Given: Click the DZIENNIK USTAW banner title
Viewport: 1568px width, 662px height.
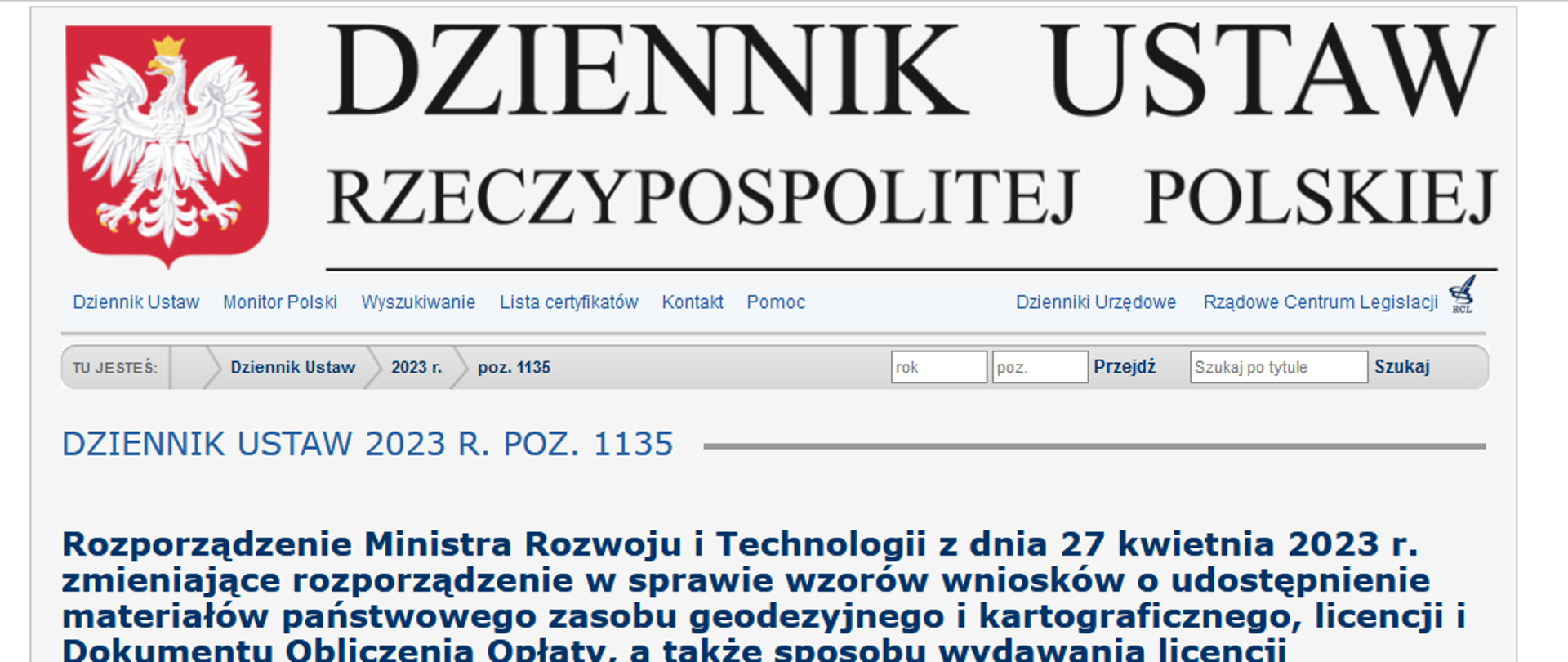Looking at the screenshot, I should (x=911, y=70).
